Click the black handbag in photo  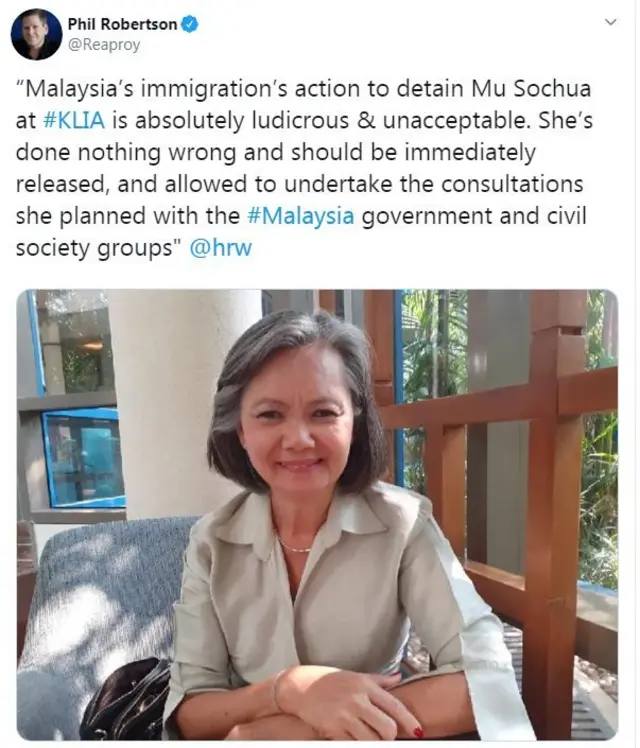tap(125, 699)
